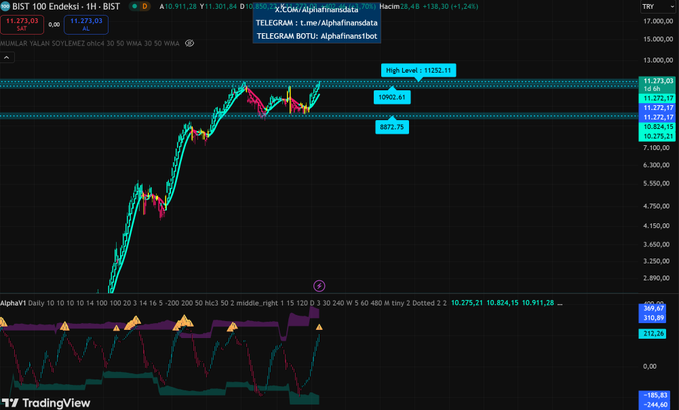679x410 pixels.
Task: Click 17.000,00 on the price scale
Action: tap(658, 21)
